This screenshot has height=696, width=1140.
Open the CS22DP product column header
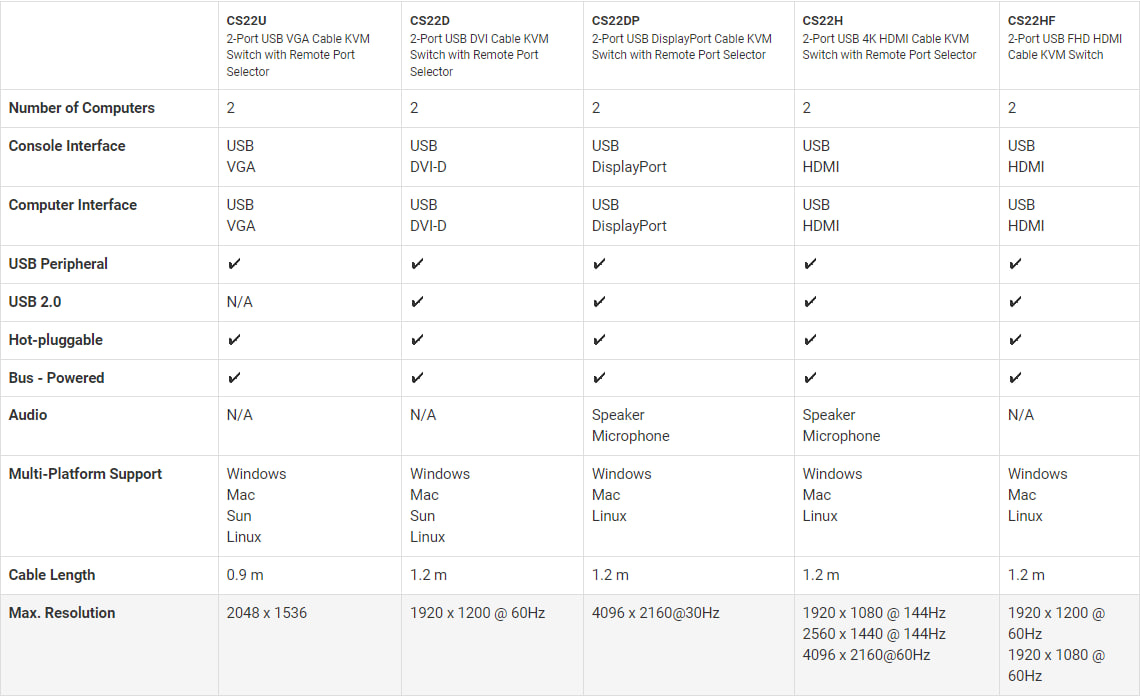click(x=615, y=20)
